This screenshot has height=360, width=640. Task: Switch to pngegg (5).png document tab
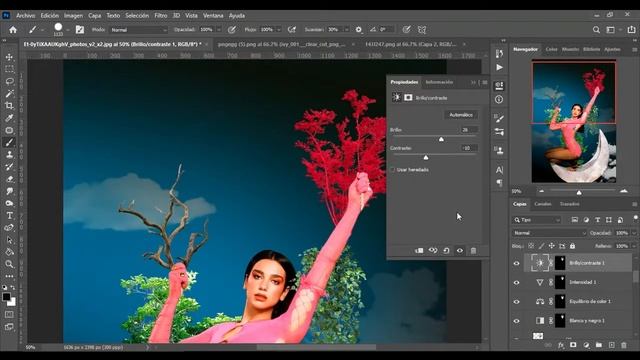pos(281,44)
